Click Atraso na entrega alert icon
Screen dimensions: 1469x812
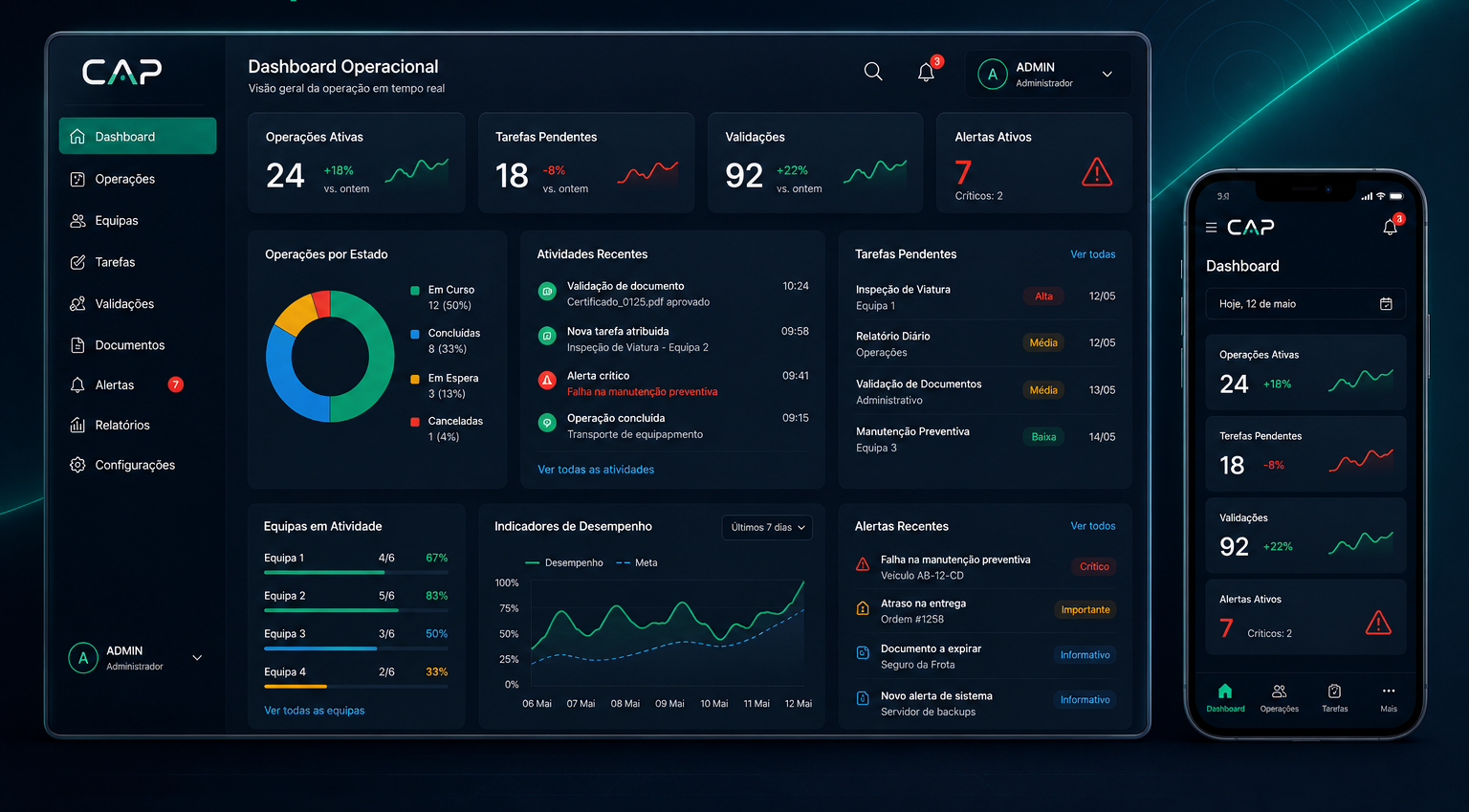point(863,608)
